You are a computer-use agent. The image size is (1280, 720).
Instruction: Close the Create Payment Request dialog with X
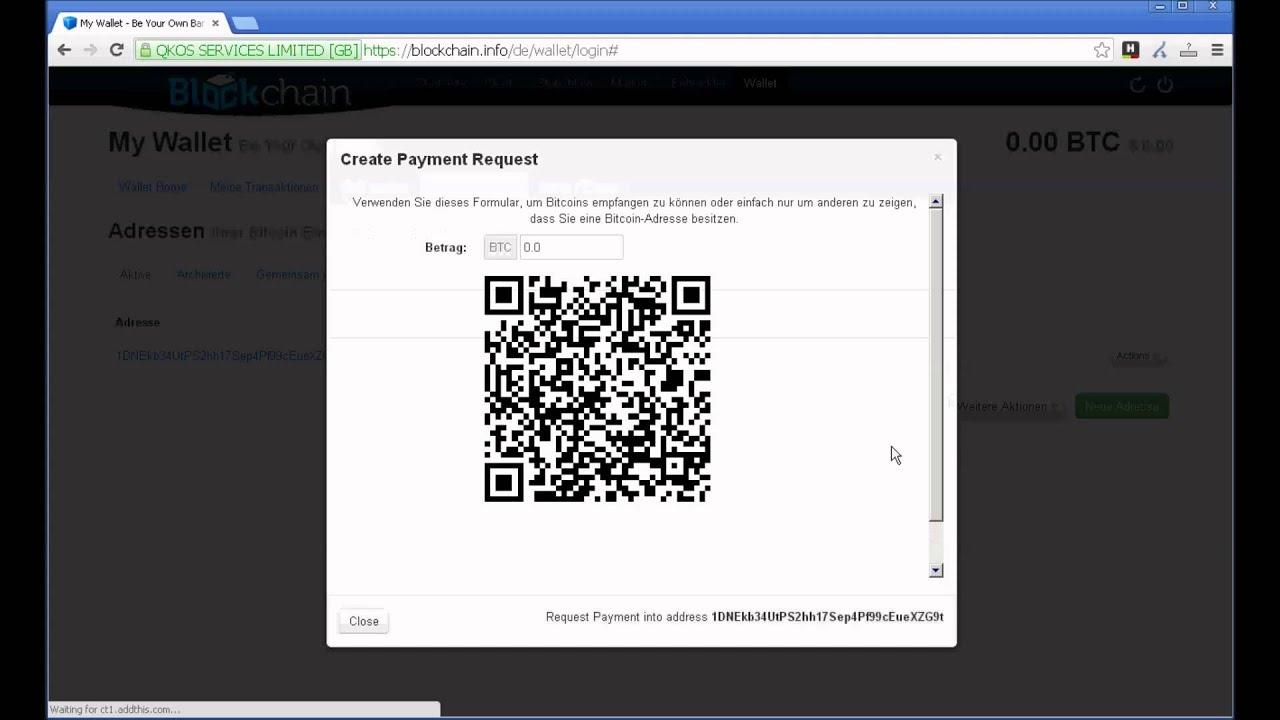point(937,157)
